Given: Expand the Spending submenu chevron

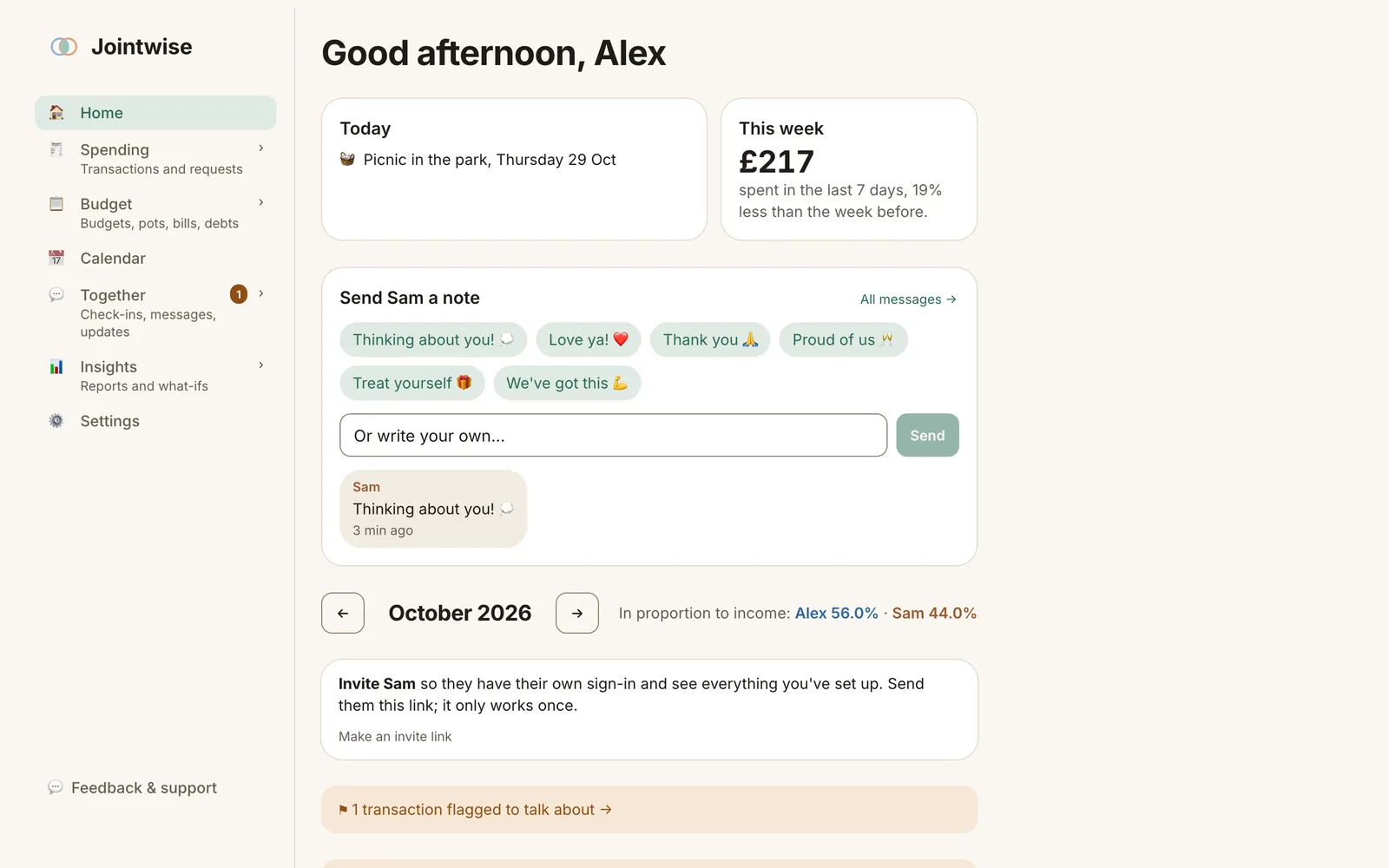Looking at the screenshot, I should click(260, 148).
